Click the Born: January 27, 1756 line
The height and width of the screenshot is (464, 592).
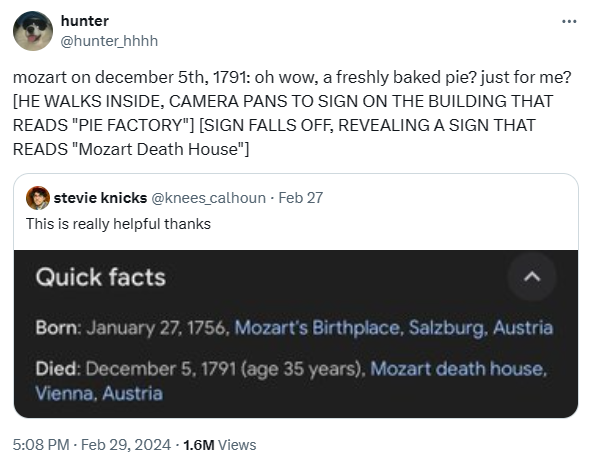click(132, 327)
